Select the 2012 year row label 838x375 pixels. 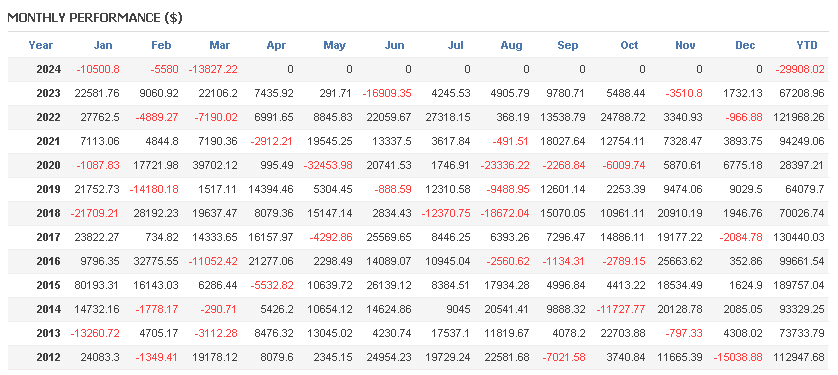pyautogui.click(x=49, y=357)
